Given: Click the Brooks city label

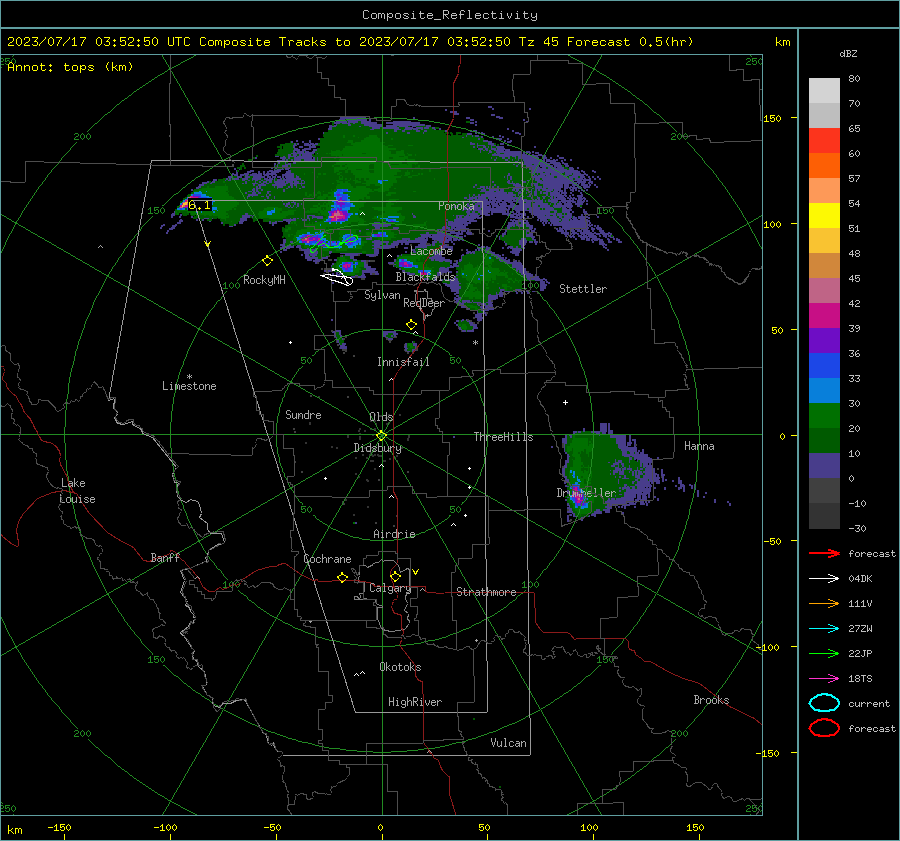Looking at the screenshot, I should tap(711, 700).
